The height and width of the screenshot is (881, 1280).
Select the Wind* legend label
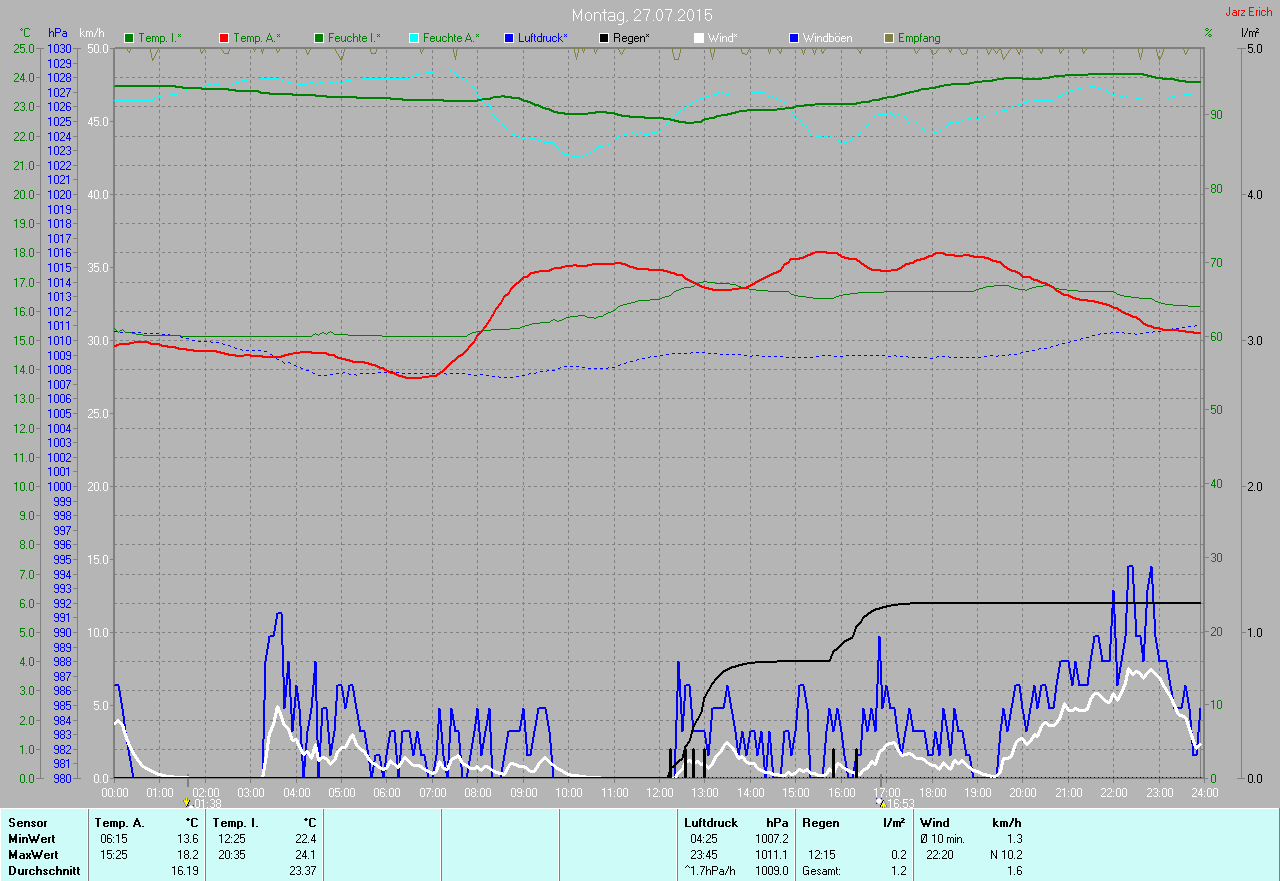(x=723, y=38)
